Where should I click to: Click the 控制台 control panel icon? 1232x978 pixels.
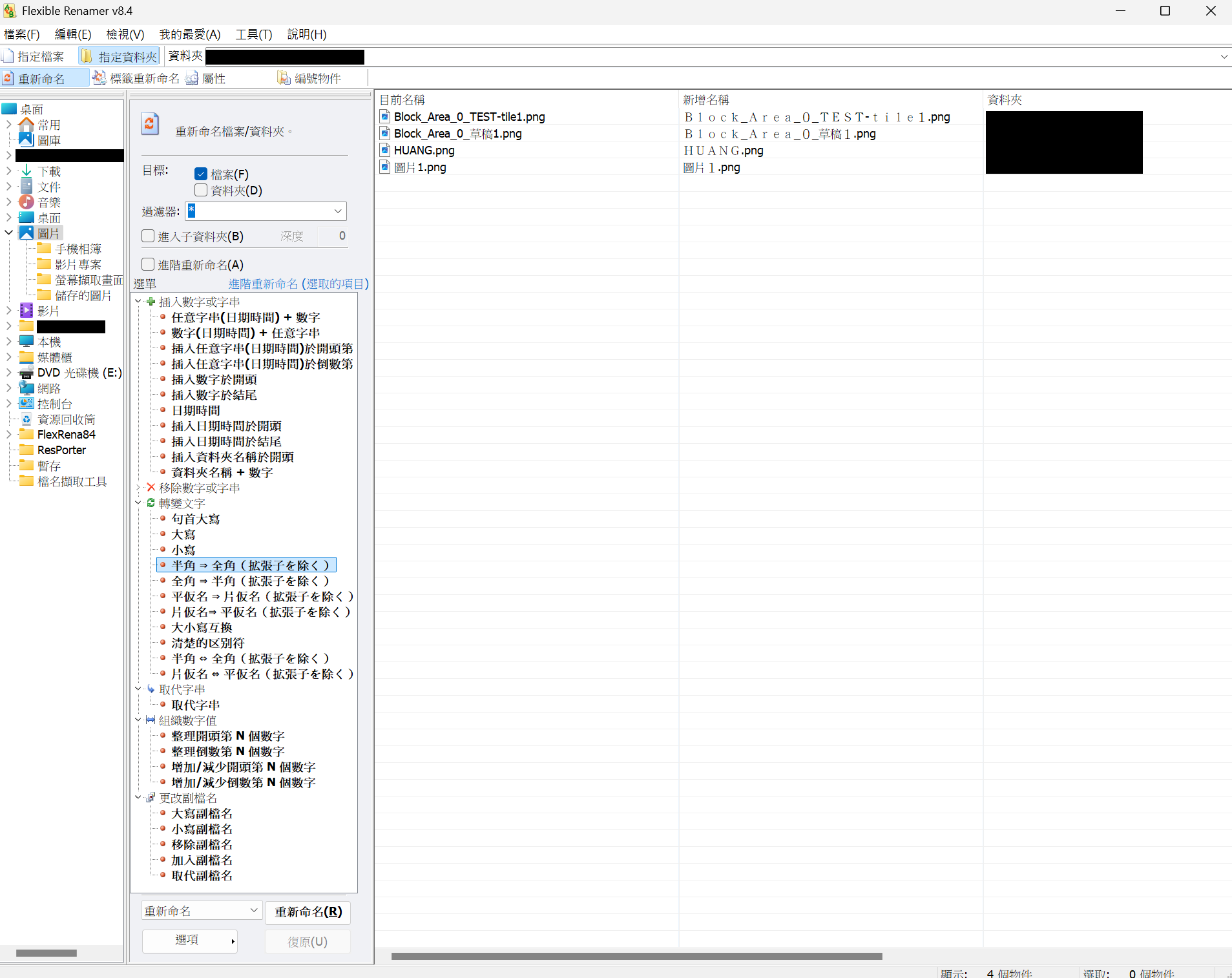point(26,403)
